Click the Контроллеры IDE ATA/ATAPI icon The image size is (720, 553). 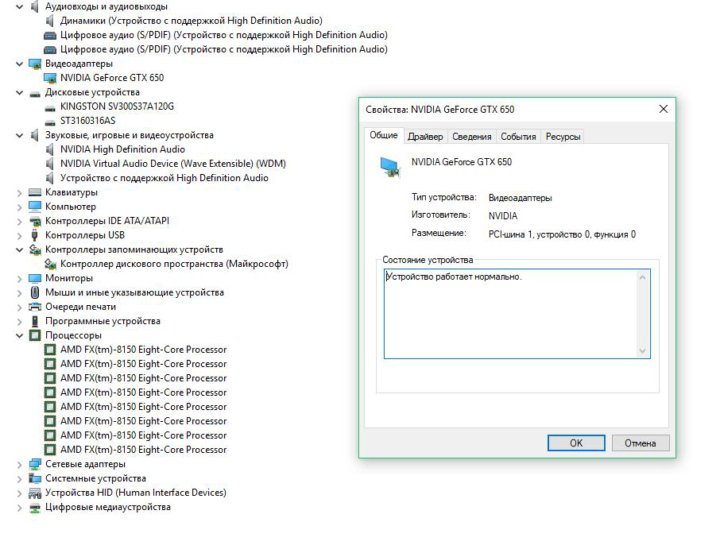tap(35, 221)
